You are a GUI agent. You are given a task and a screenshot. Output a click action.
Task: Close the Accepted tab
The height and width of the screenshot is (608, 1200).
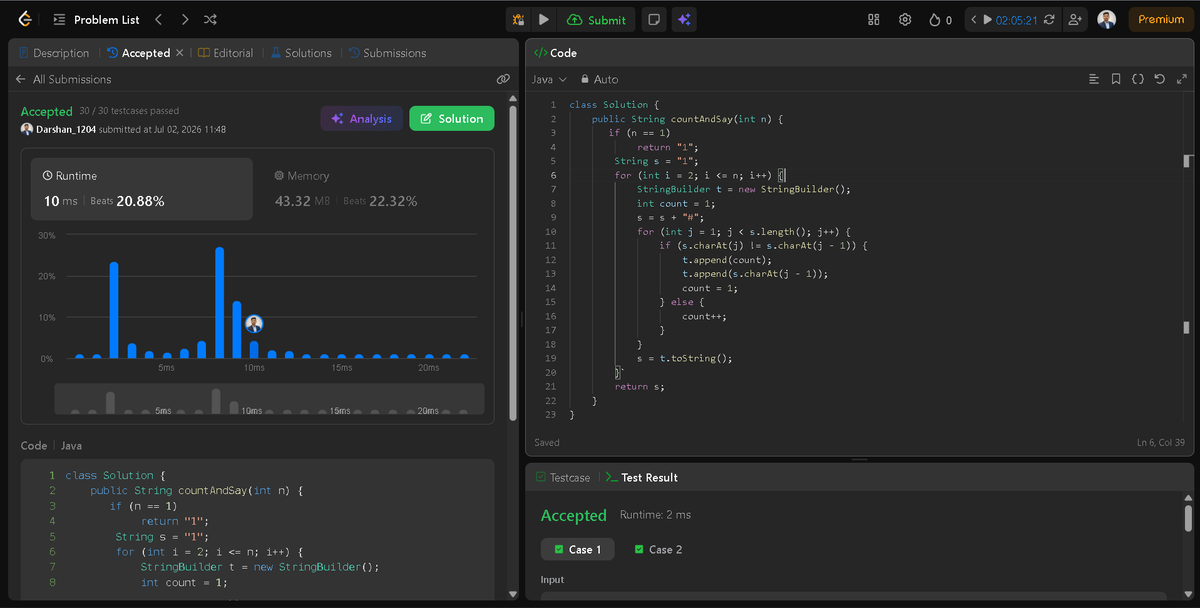click(180, 53)
